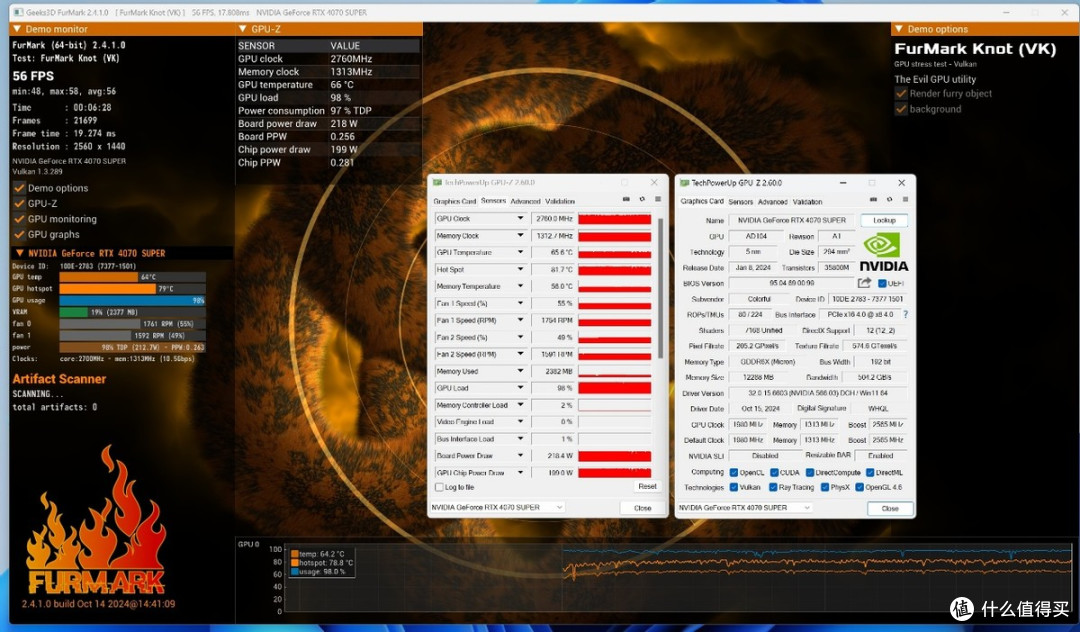
Task: Click the GPU Temperature red graph bar
Action: pos(614,253)
